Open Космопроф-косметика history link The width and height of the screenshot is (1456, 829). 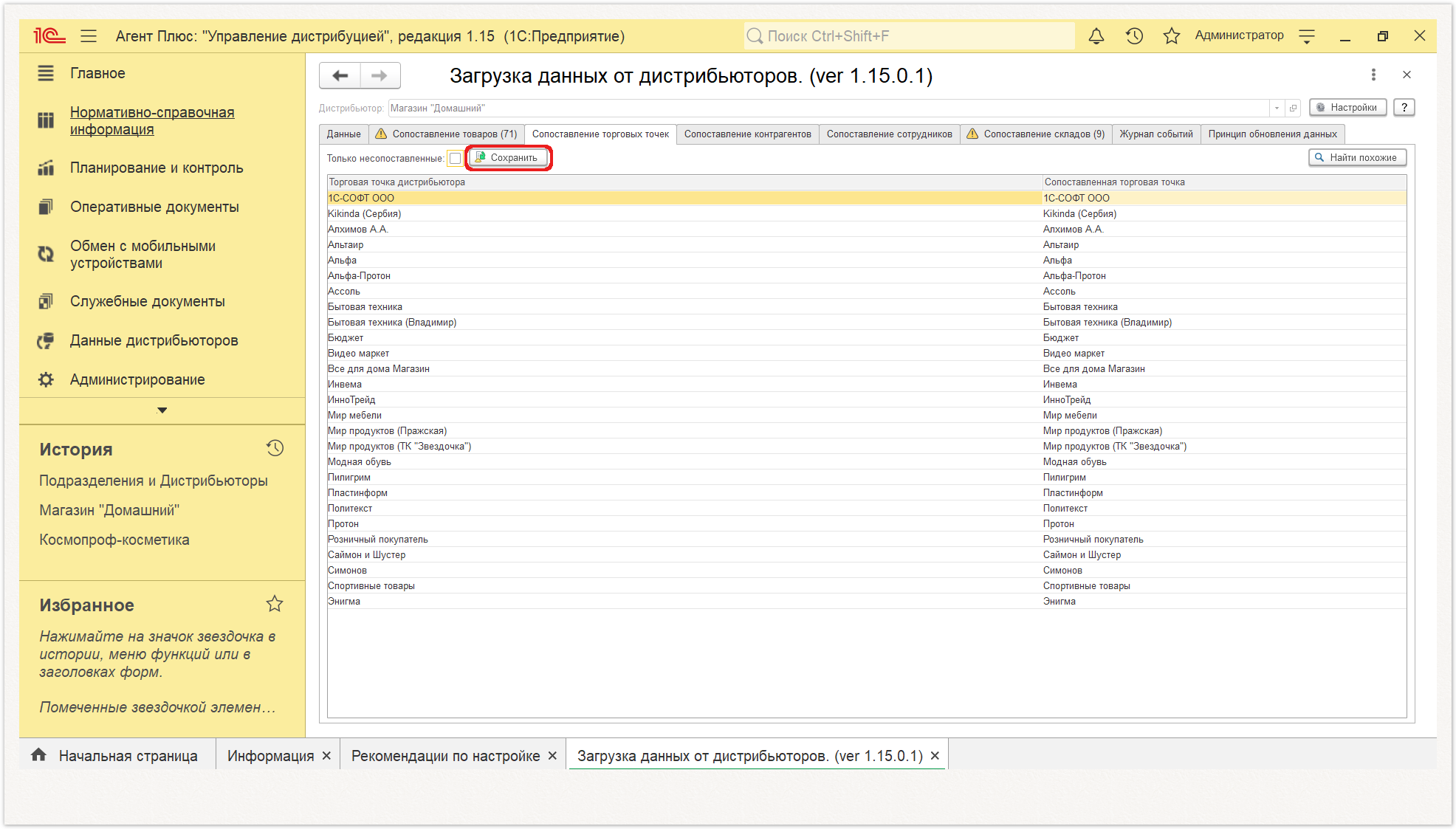point(114,540)
